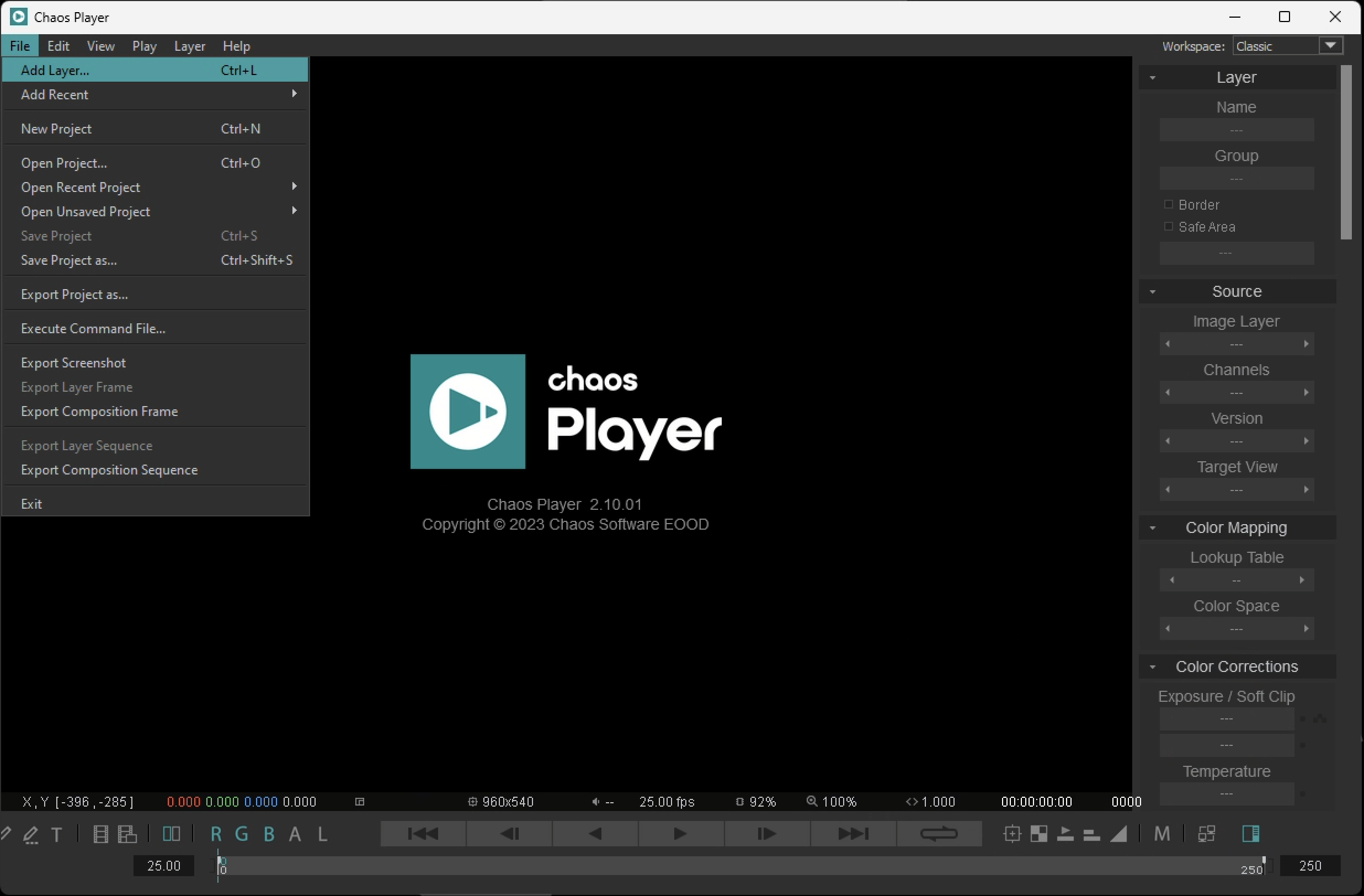Jump to the first frame
Viewport: 1364px width, 896px height.
[x=424, y=834]
